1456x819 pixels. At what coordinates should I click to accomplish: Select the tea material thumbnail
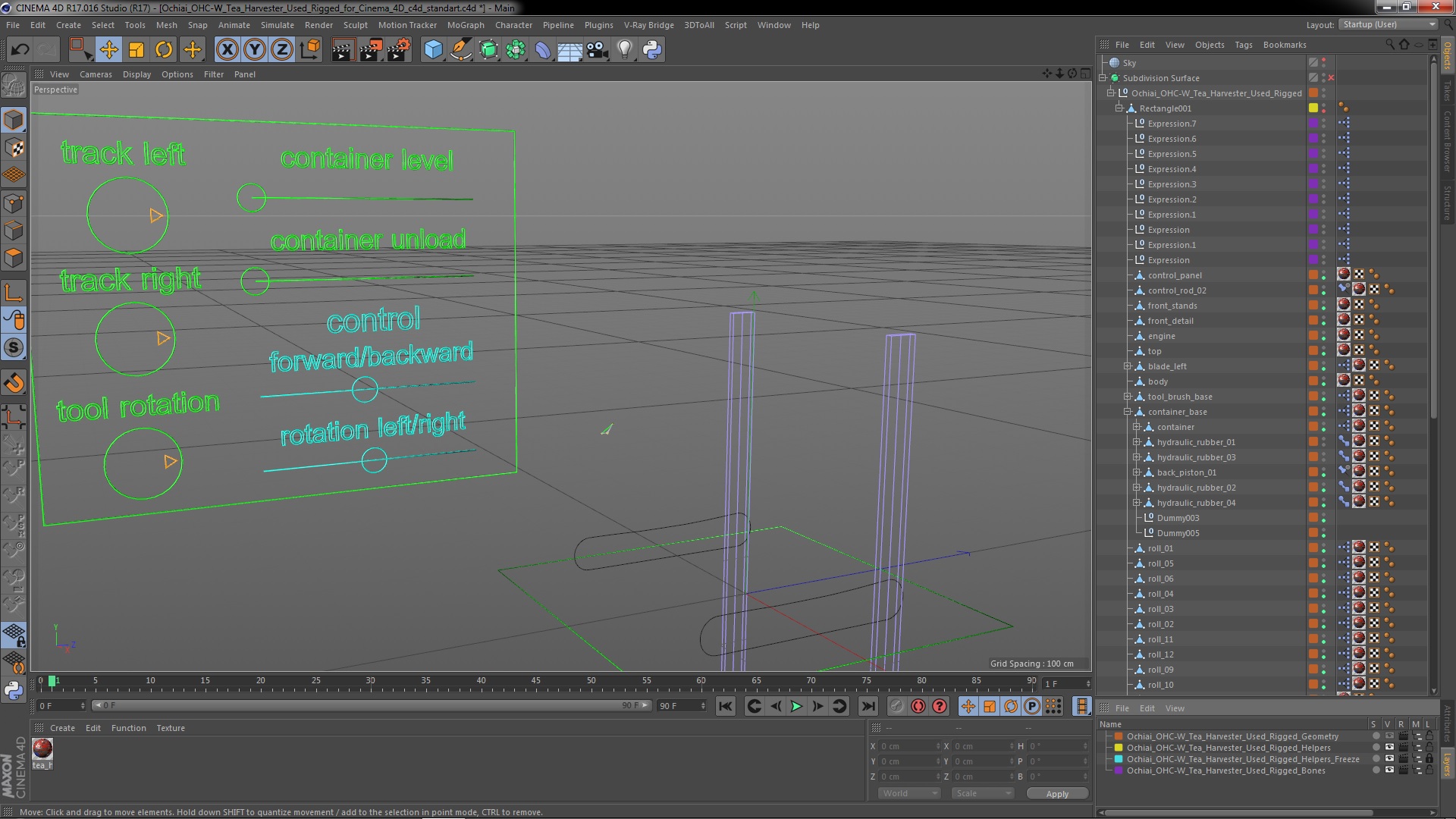(x=42, y=749)
